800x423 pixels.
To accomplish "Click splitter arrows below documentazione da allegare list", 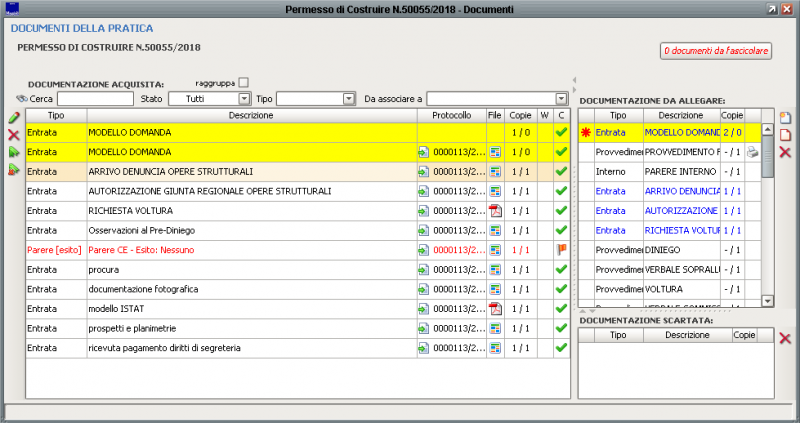I will click(587, 311).
